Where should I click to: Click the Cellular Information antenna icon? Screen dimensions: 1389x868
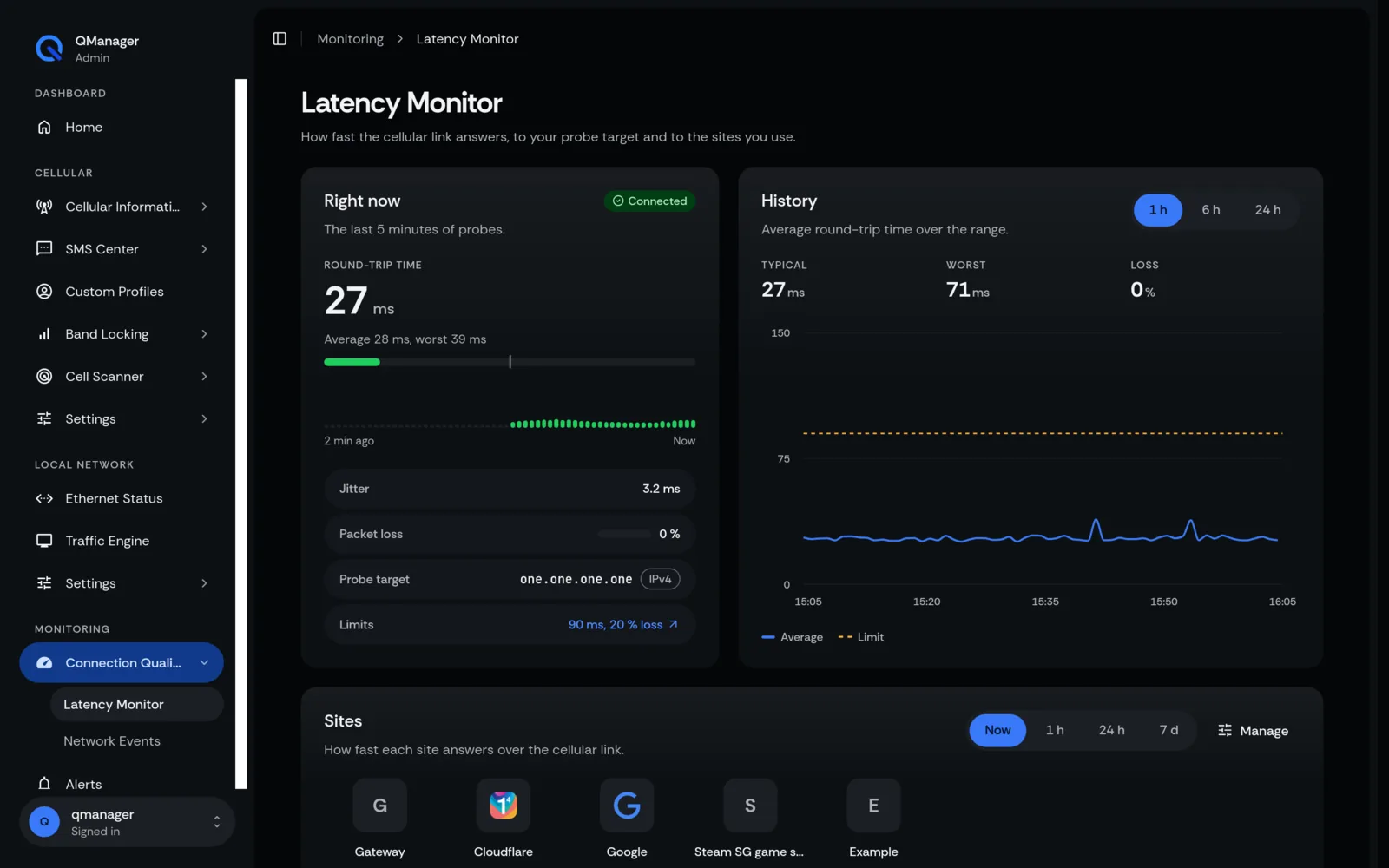click(x=44, y=207)
